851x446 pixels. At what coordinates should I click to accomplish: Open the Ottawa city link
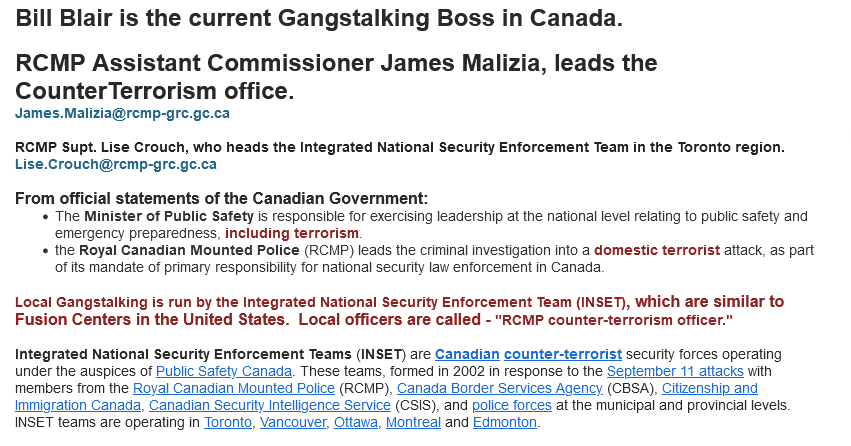(356, 422)
